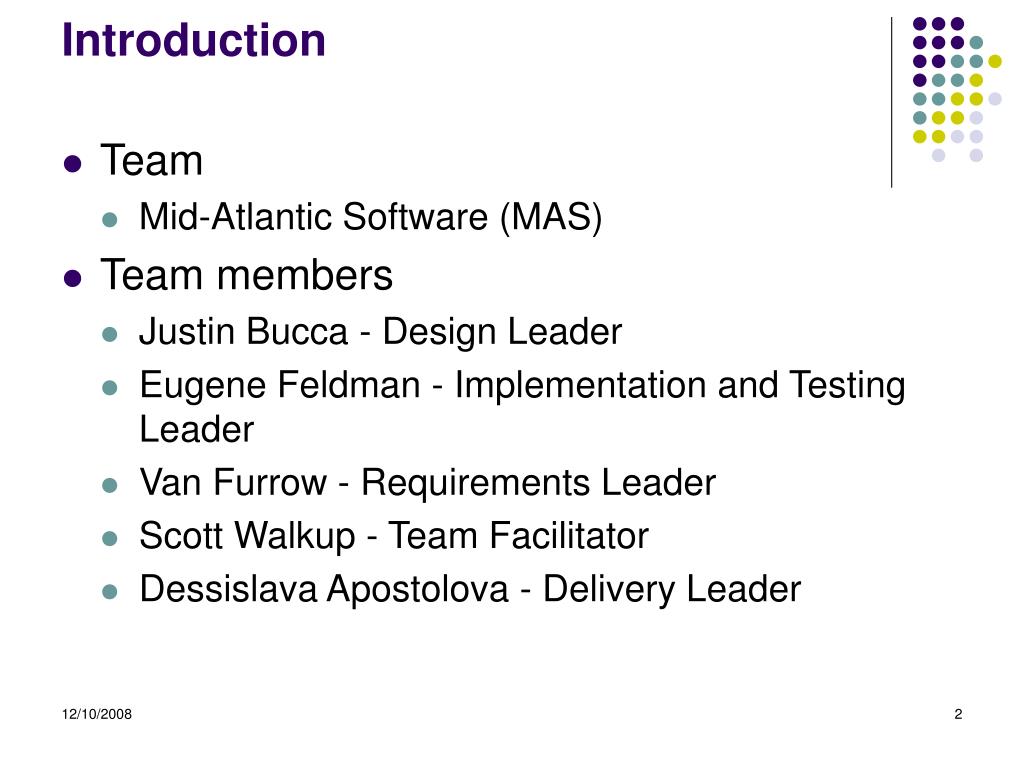1024x768 pixels.
Task: Select the Justin Bucca - Design Leader line
Action: pos(380,332)
